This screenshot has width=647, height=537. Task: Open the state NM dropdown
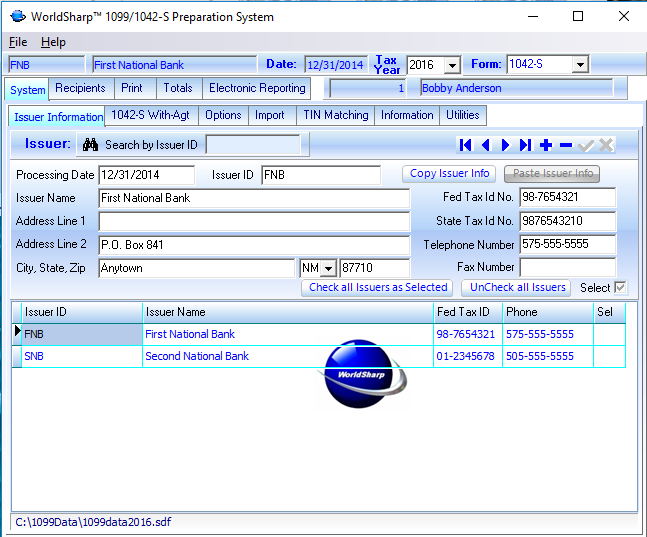328,269
